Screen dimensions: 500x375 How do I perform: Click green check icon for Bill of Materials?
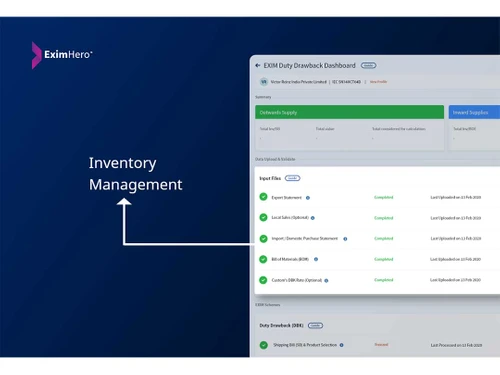(263, 259)
